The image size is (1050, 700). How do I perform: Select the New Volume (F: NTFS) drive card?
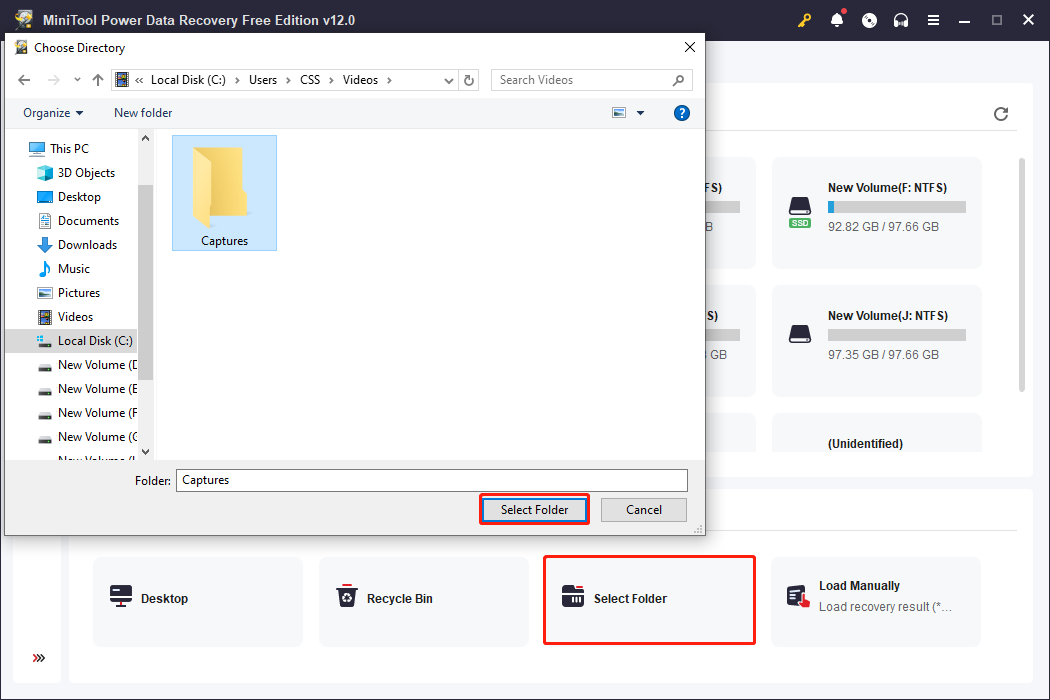(x=877, y=213)
